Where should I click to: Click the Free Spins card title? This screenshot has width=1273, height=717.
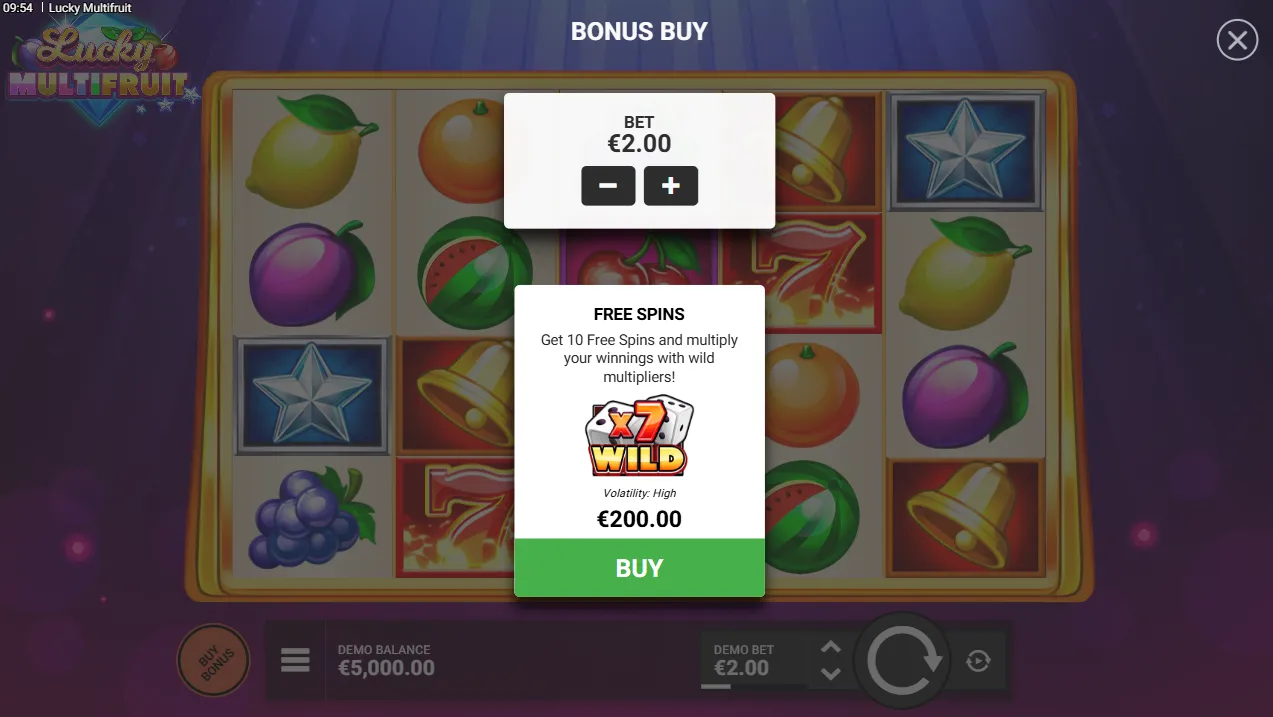[x=639, y=314]
